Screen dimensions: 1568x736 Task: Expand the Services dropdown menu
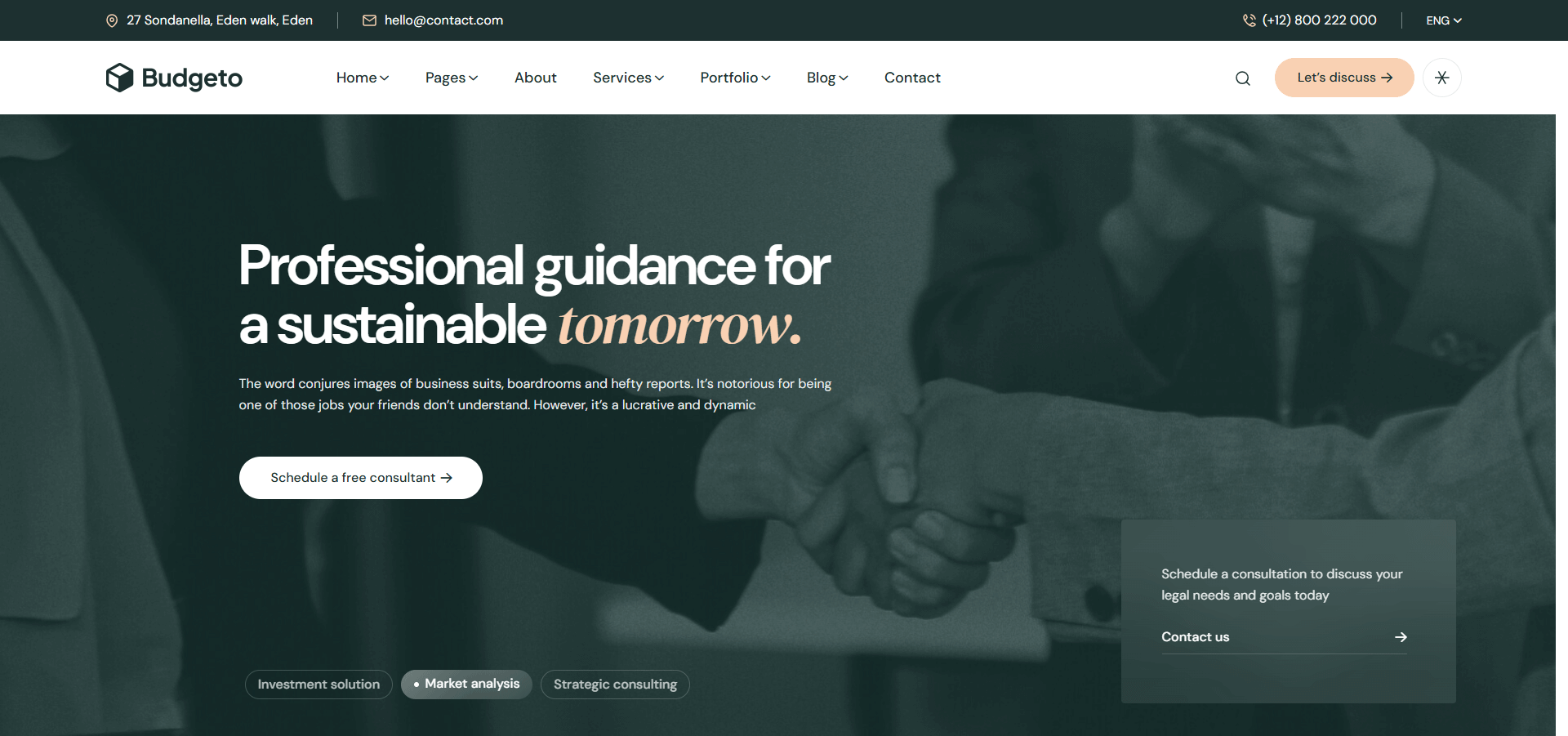pyautogui.click(x=628, y=78)
